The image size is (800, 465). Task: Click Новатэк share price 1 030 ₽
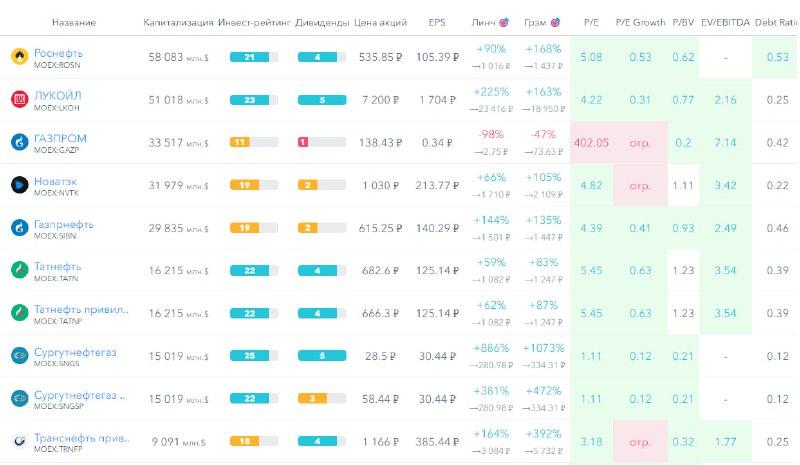point(381,185)
